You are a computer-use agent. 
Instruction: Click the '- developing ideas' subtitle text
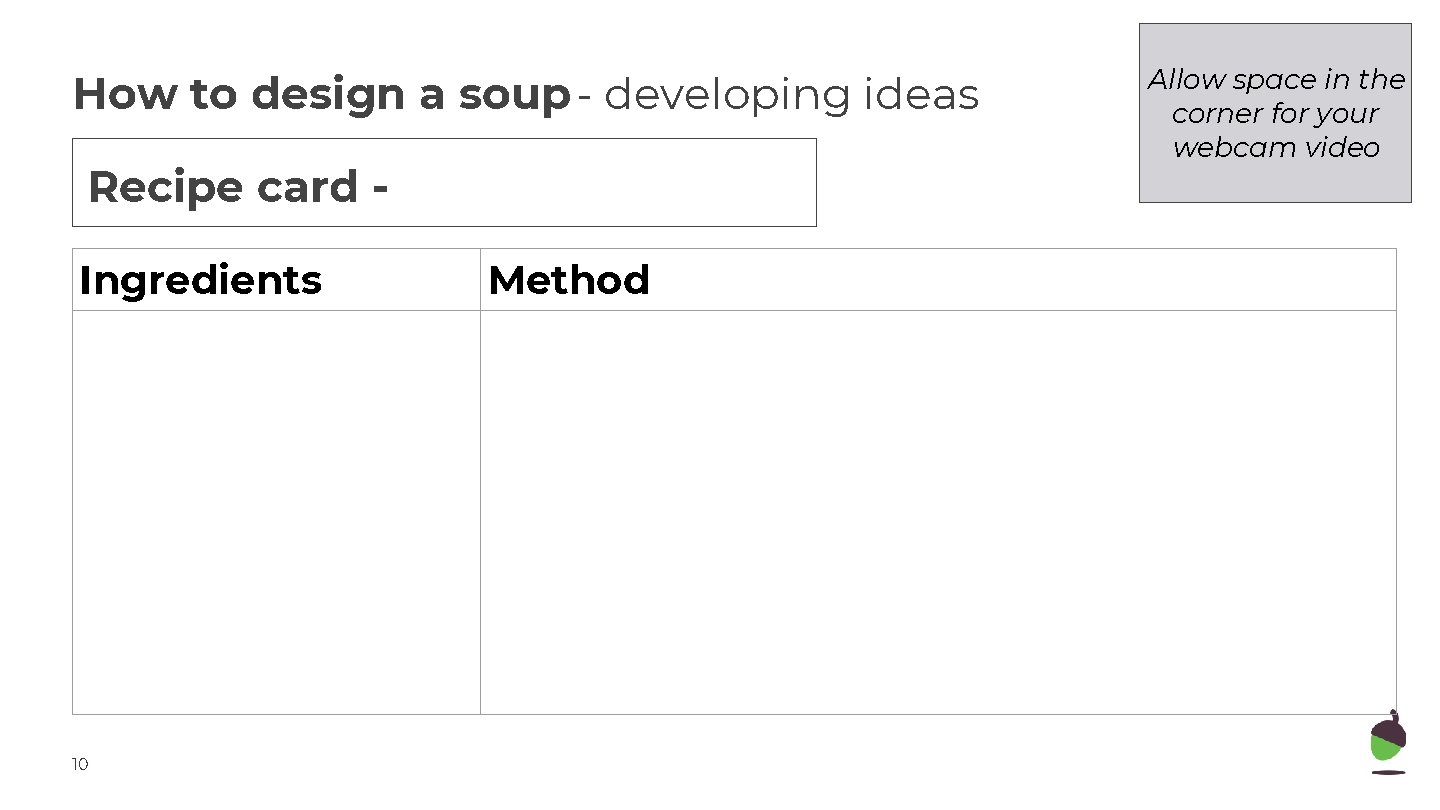click(779, 95)
